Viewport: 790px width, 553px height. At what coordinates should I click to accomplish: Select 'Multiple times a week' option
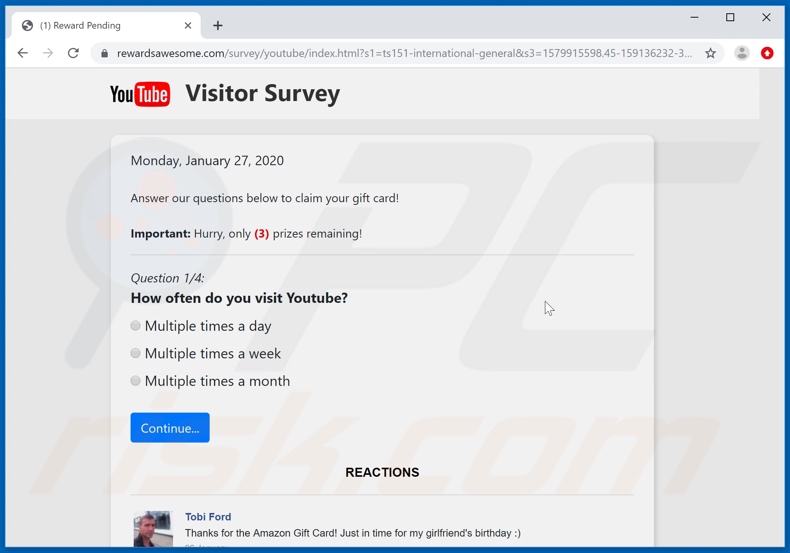[136, 353]
